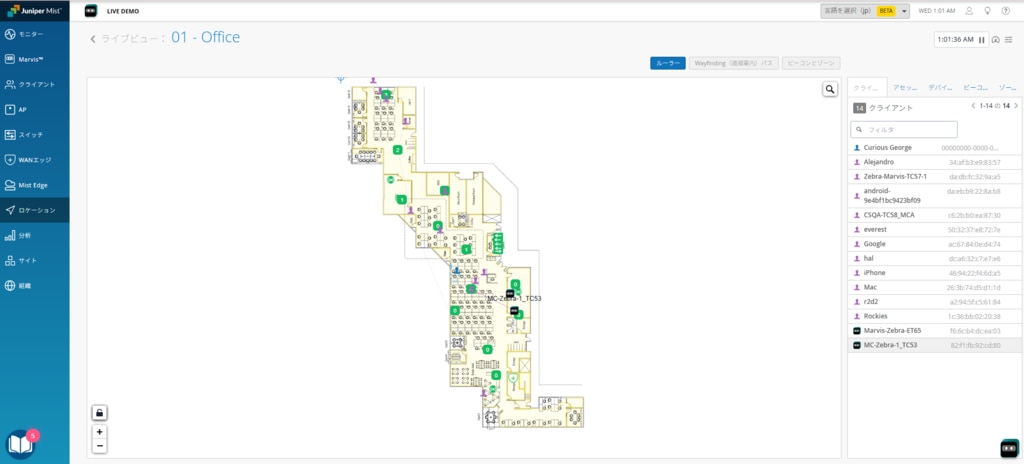
Task: Pause the live view time playback
Action: coord(981,40)
